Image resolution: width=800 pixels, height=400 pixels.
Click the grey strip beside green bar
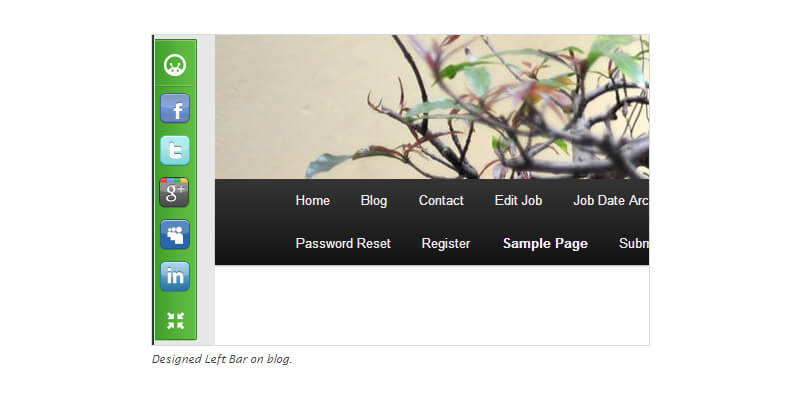[x=206, y=190]
